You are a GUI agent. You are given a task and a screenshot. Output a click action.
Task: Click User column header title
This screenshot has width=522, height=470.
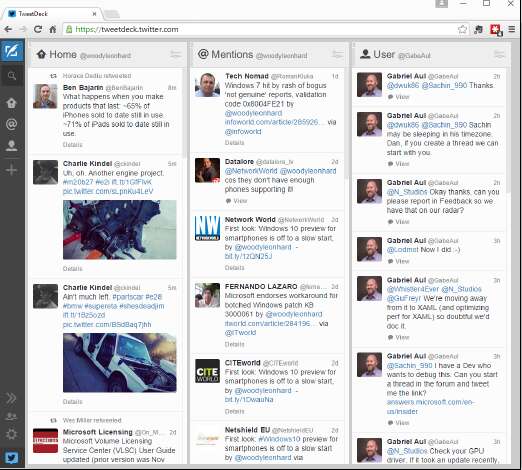click(384, 54)
